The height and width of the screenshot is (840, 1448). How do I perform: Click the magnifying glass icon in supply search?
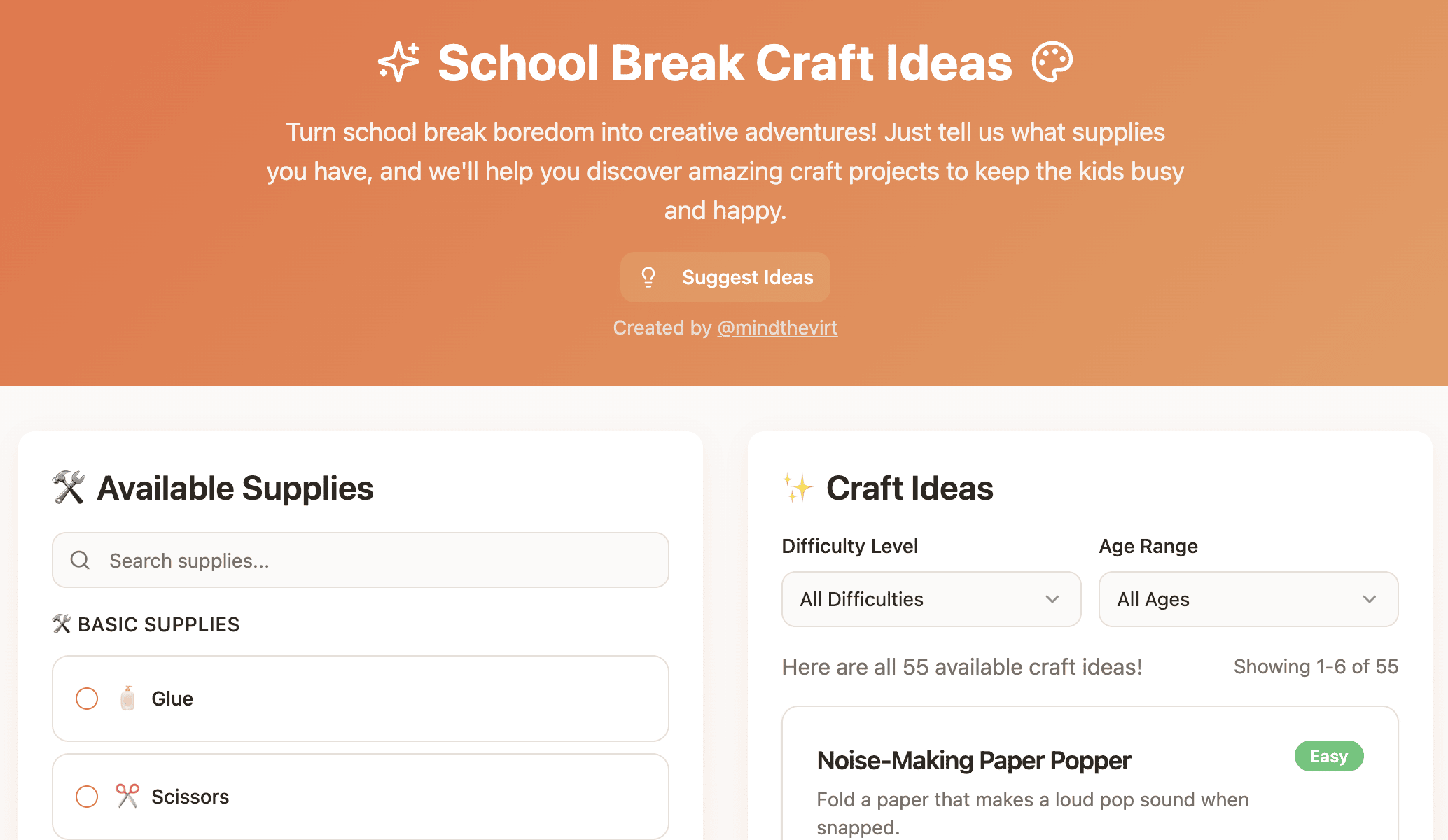pos(80,560)
